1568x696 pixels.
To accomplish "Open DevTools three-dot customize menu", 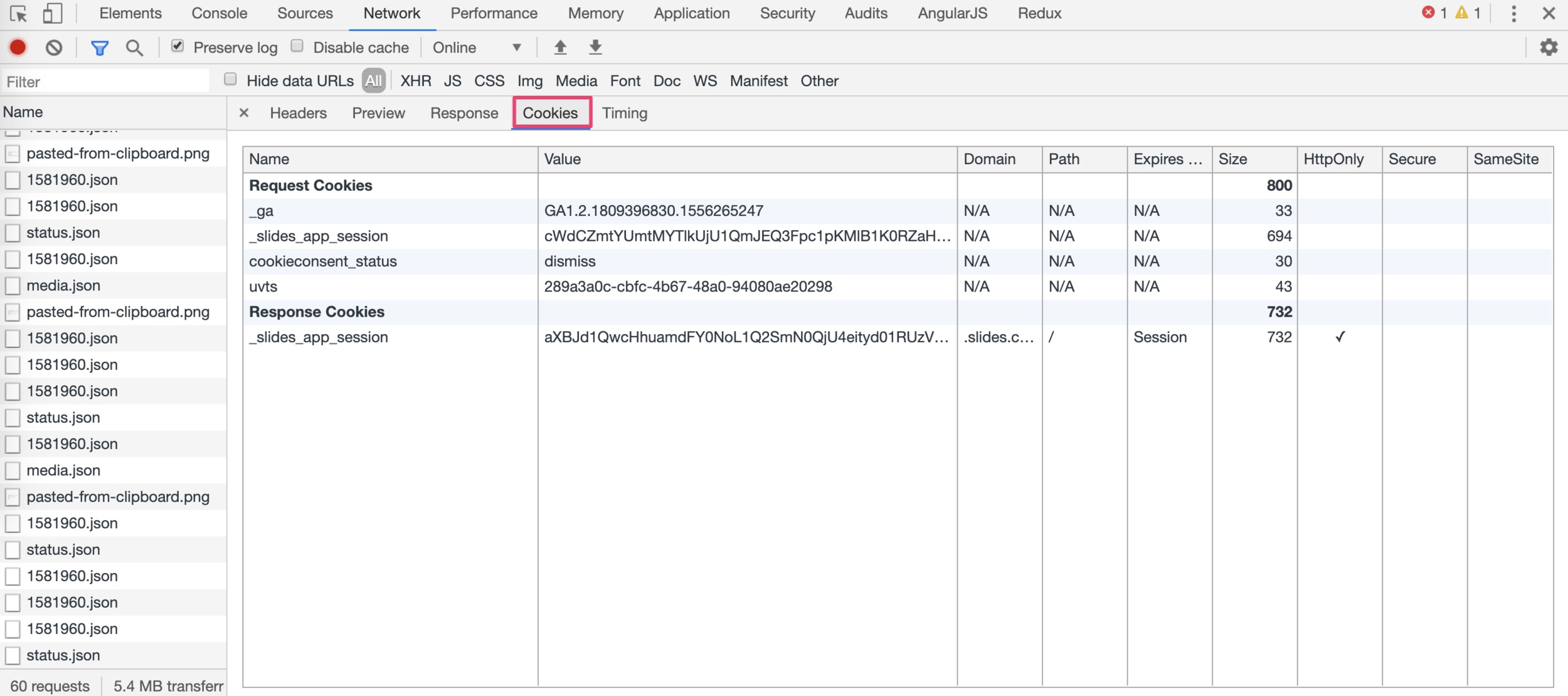I will coord(1513,13).
